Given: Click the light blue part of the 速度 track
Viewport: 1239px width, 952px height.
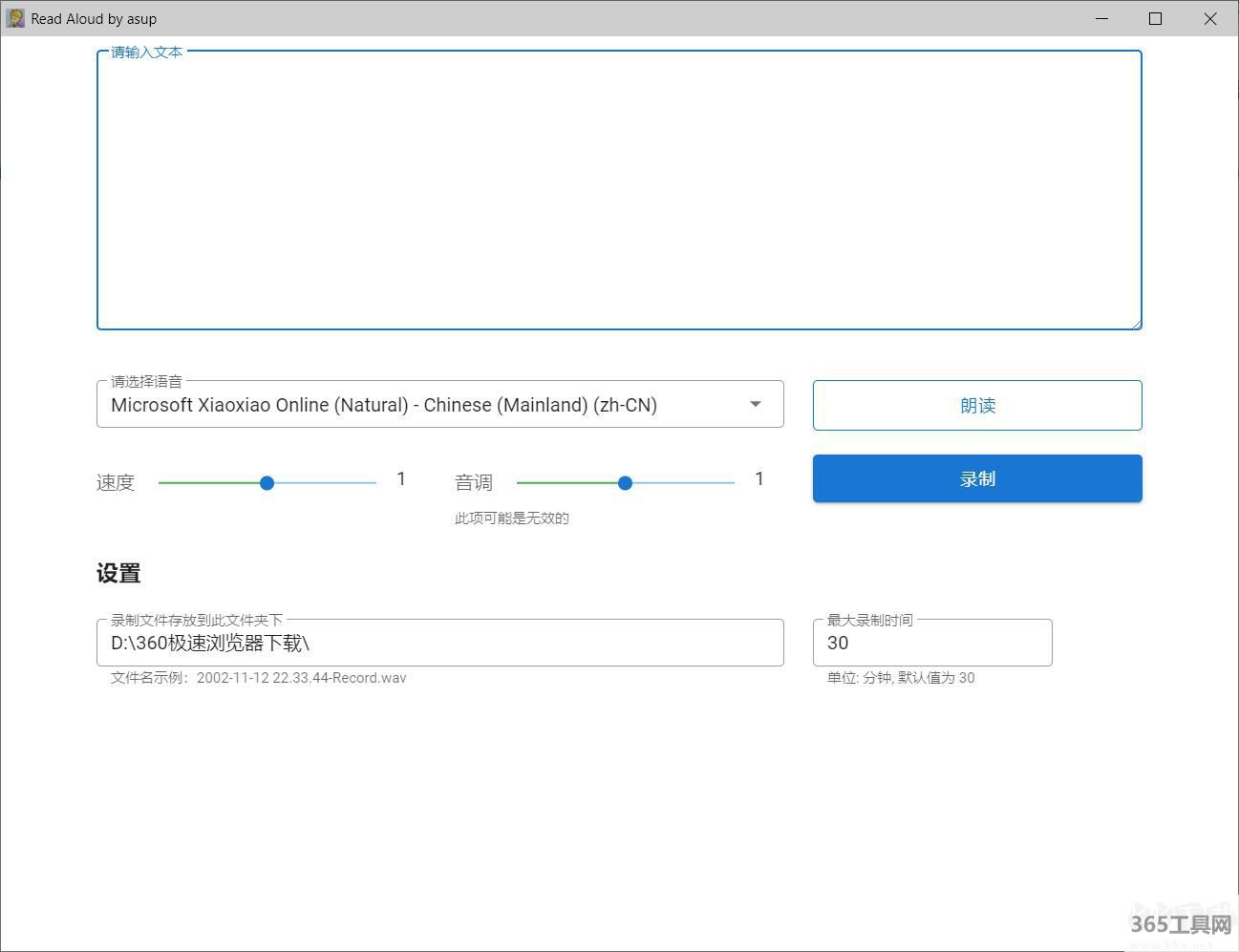Looking at the screenshot, I should [325, 483].
